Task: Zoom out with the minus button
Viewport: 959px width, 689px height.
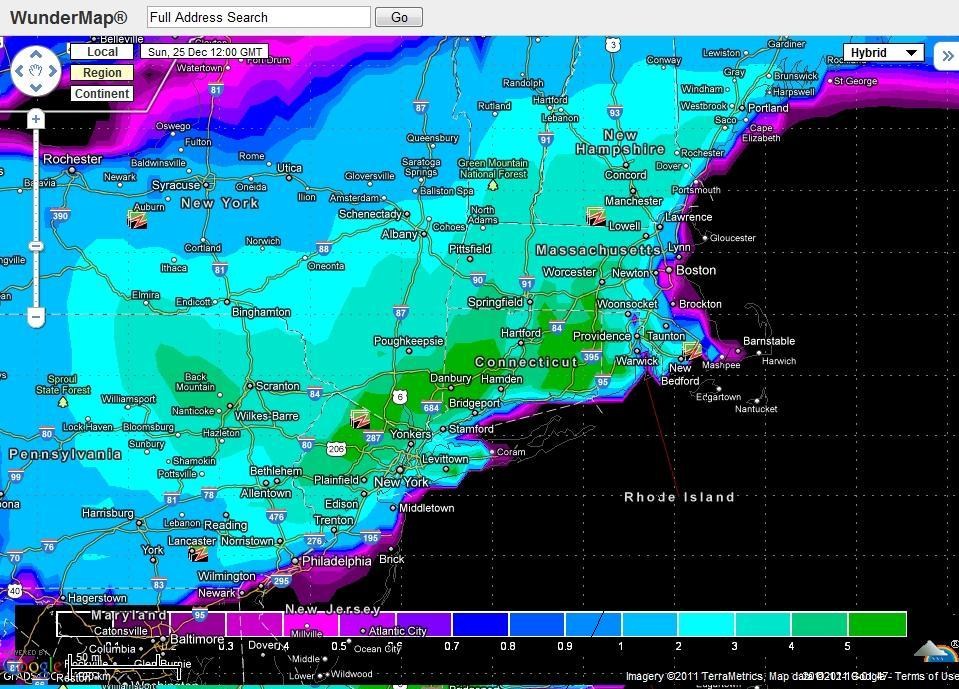Action: [36, 317]
